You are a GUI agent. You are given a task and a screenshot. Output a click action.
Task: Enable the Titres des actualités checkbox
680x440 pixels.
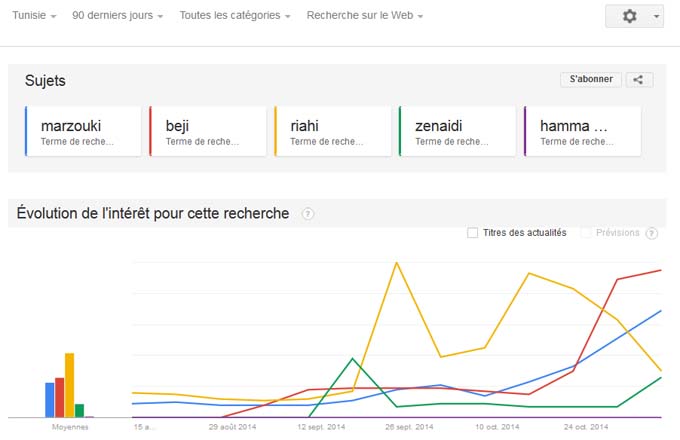(x=472, y=233)
